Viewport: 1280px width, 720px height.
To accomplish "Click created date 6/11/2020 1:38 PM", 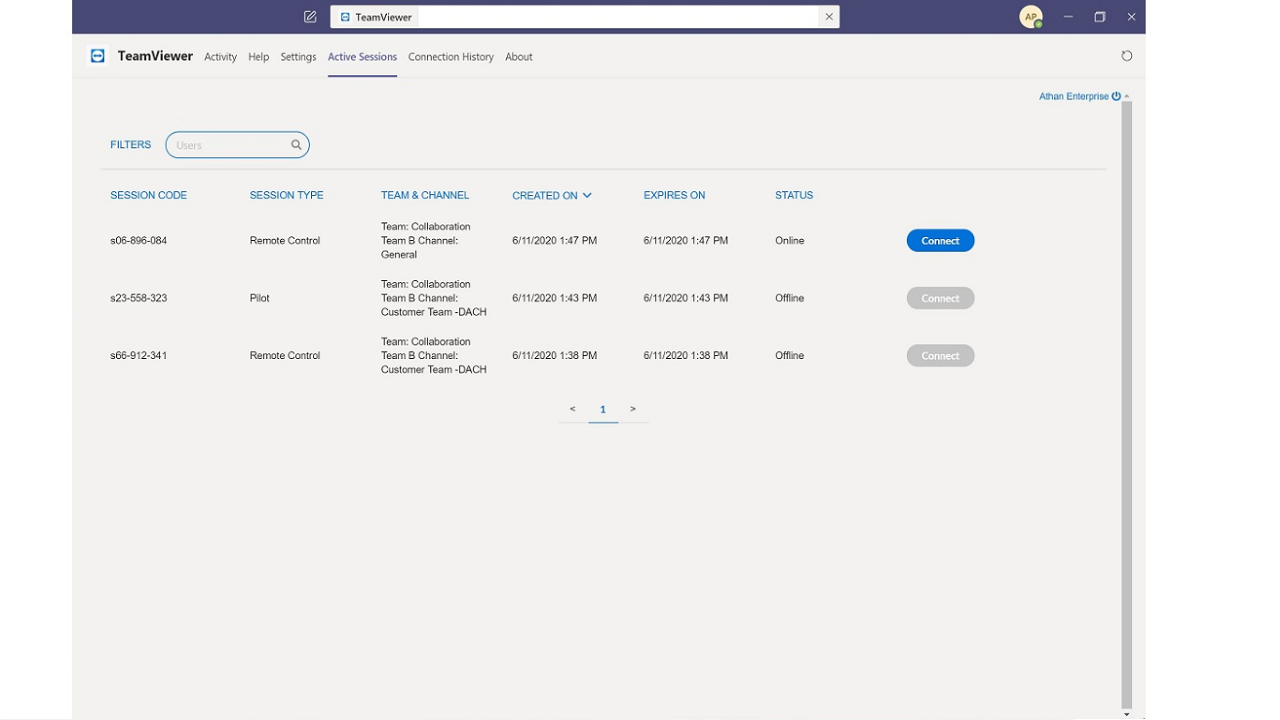I will coord(554,356).
